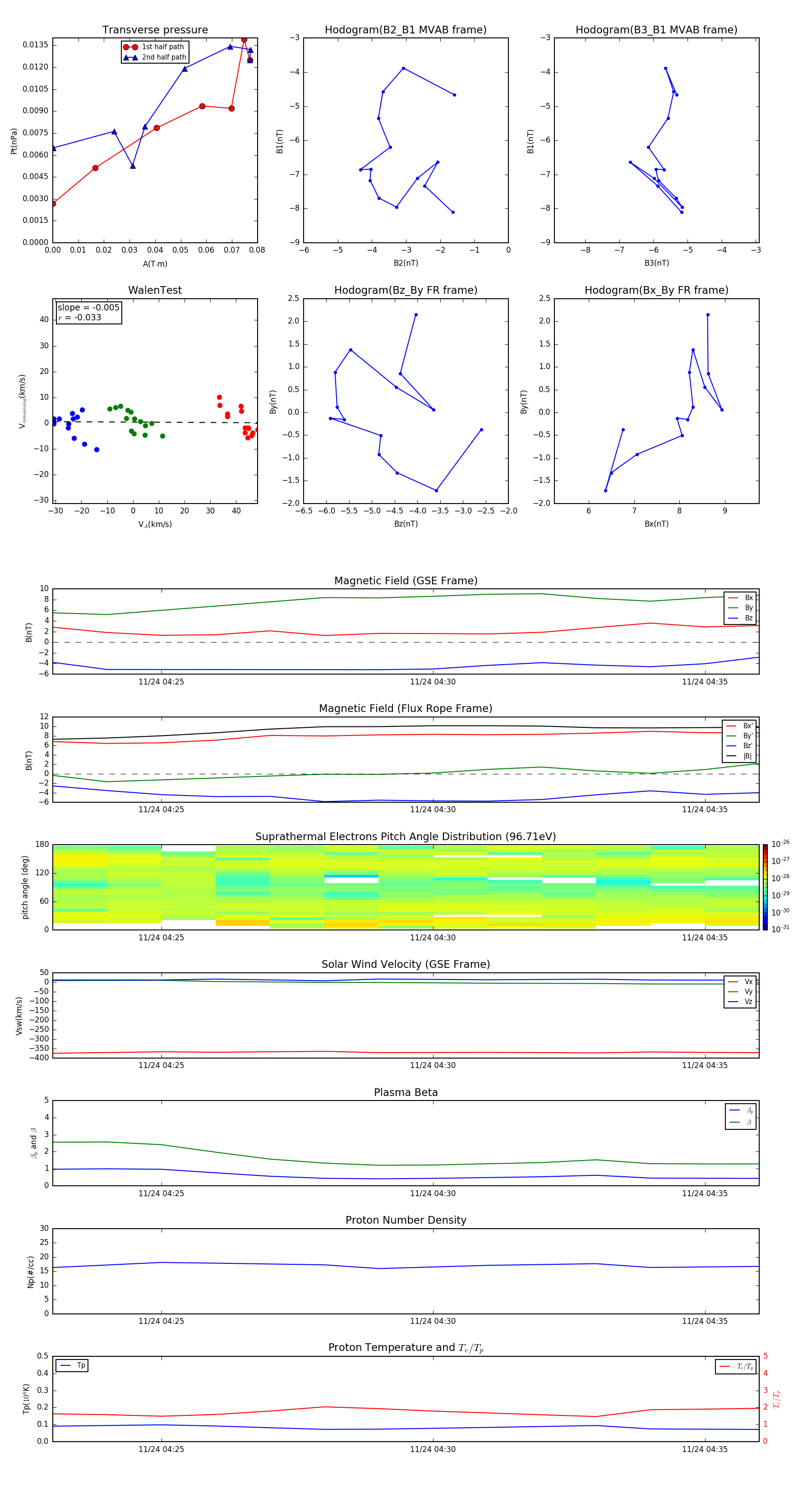812x1489 pixels.
Task: Select the By' legend entry in Flux Rope panel
Action: click(x=739, y=736)
